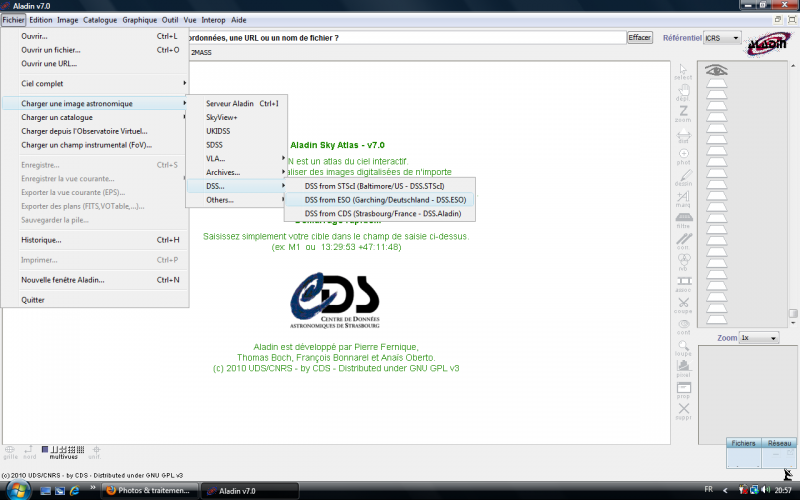Expand the 'Ciel complet' submenu
The image size is (800, 500).
pos(95,84)
